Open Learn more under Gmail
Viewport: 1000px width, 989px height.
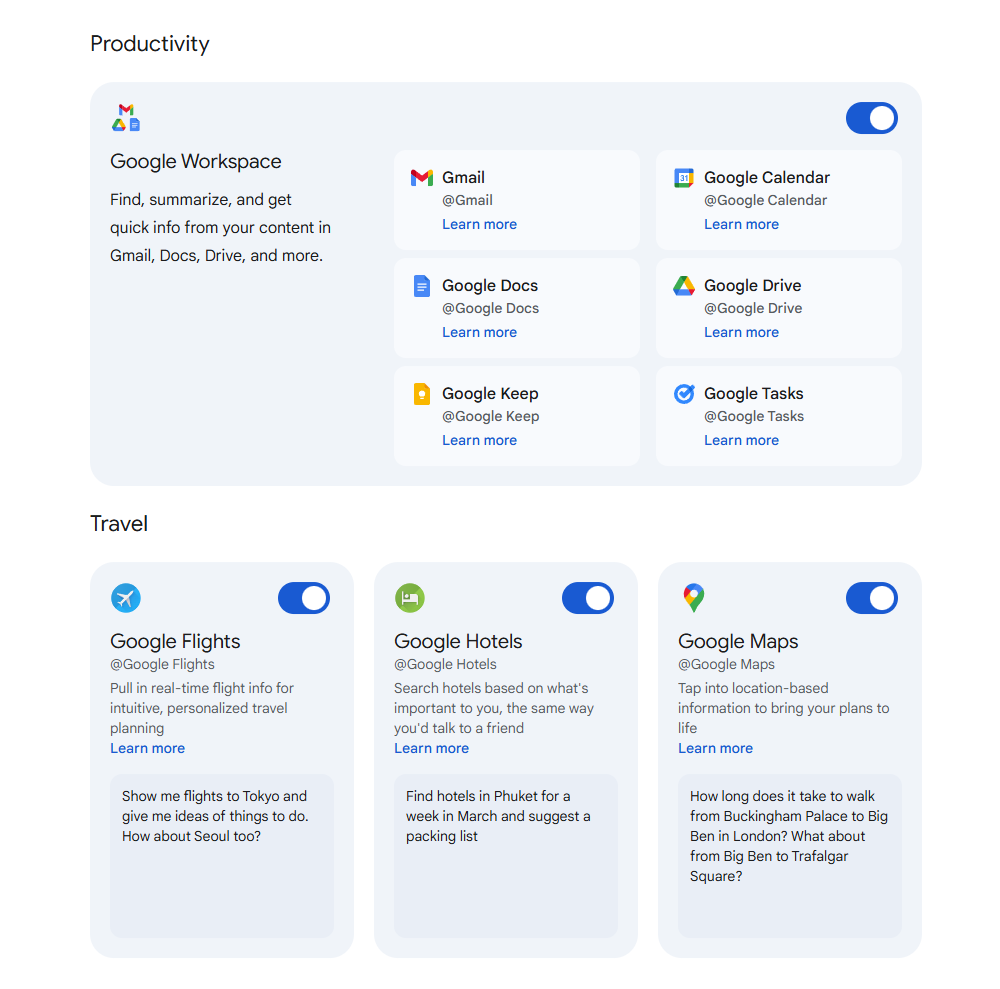pos(480,224)
